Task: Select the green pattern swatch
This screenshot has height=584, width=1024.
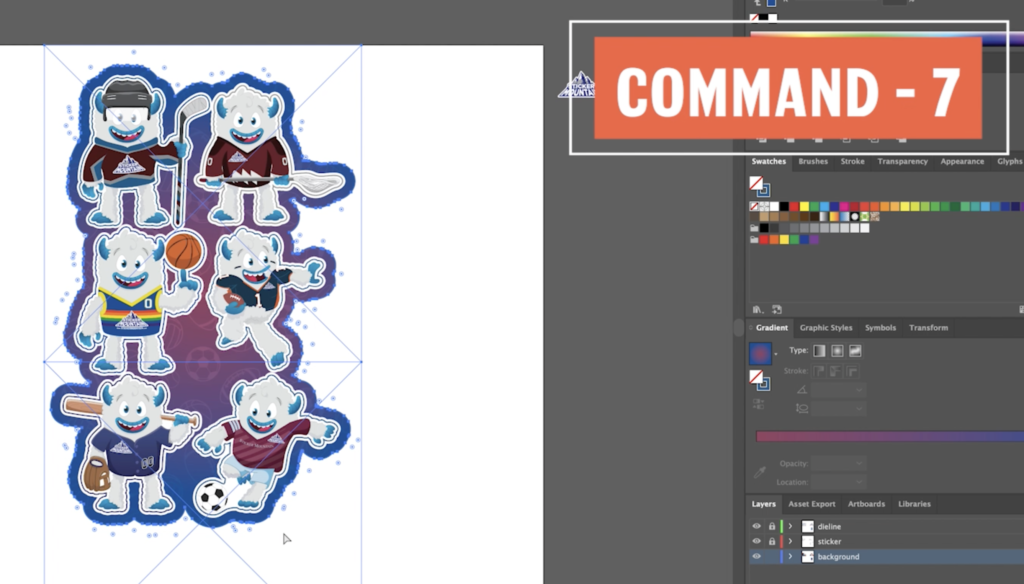Action: [865, 217]
